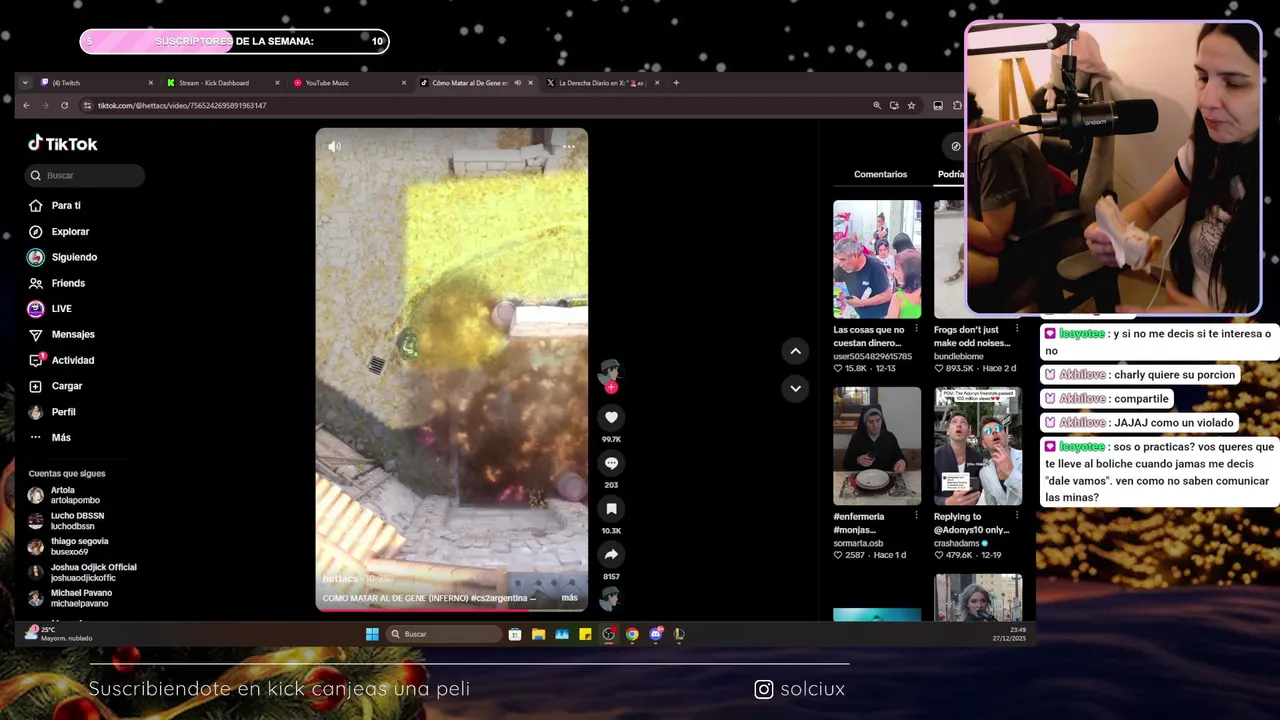Go to the previous video with the up chevron

pyautogui.click(x=795, y=351)
